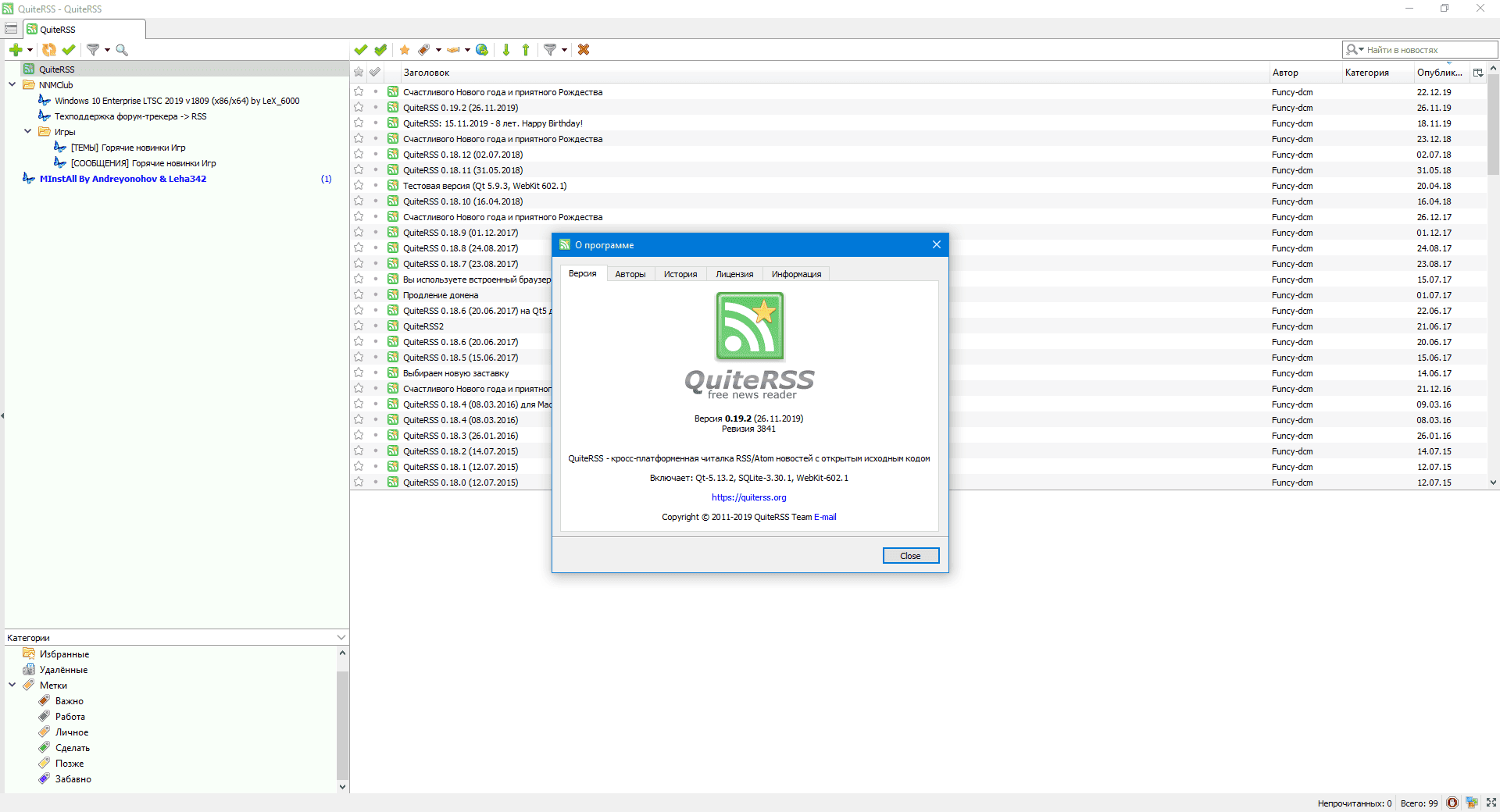
Task: Open the https://quiterss.org link
Action: 748,497
